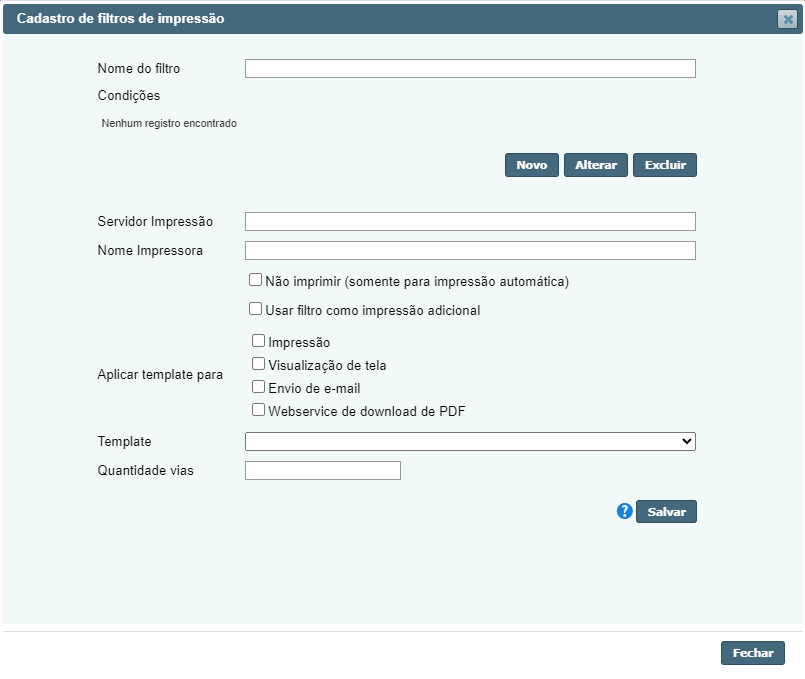Hit the Excluir button
The image size is (805, 679).
pos(665,165)
